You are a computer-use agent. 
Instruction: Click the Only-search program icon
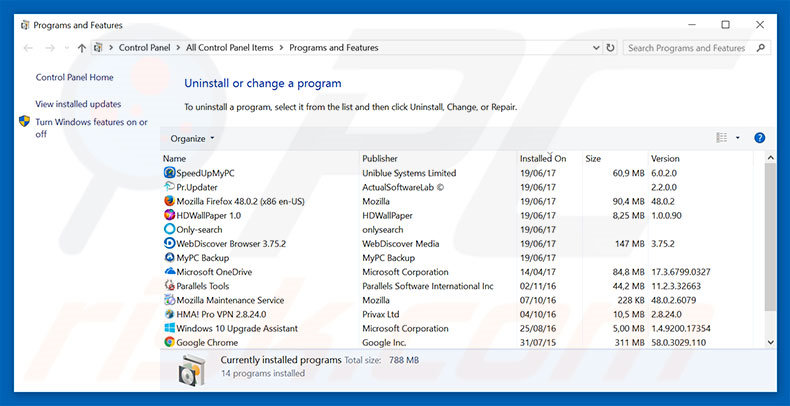point(169,229)
